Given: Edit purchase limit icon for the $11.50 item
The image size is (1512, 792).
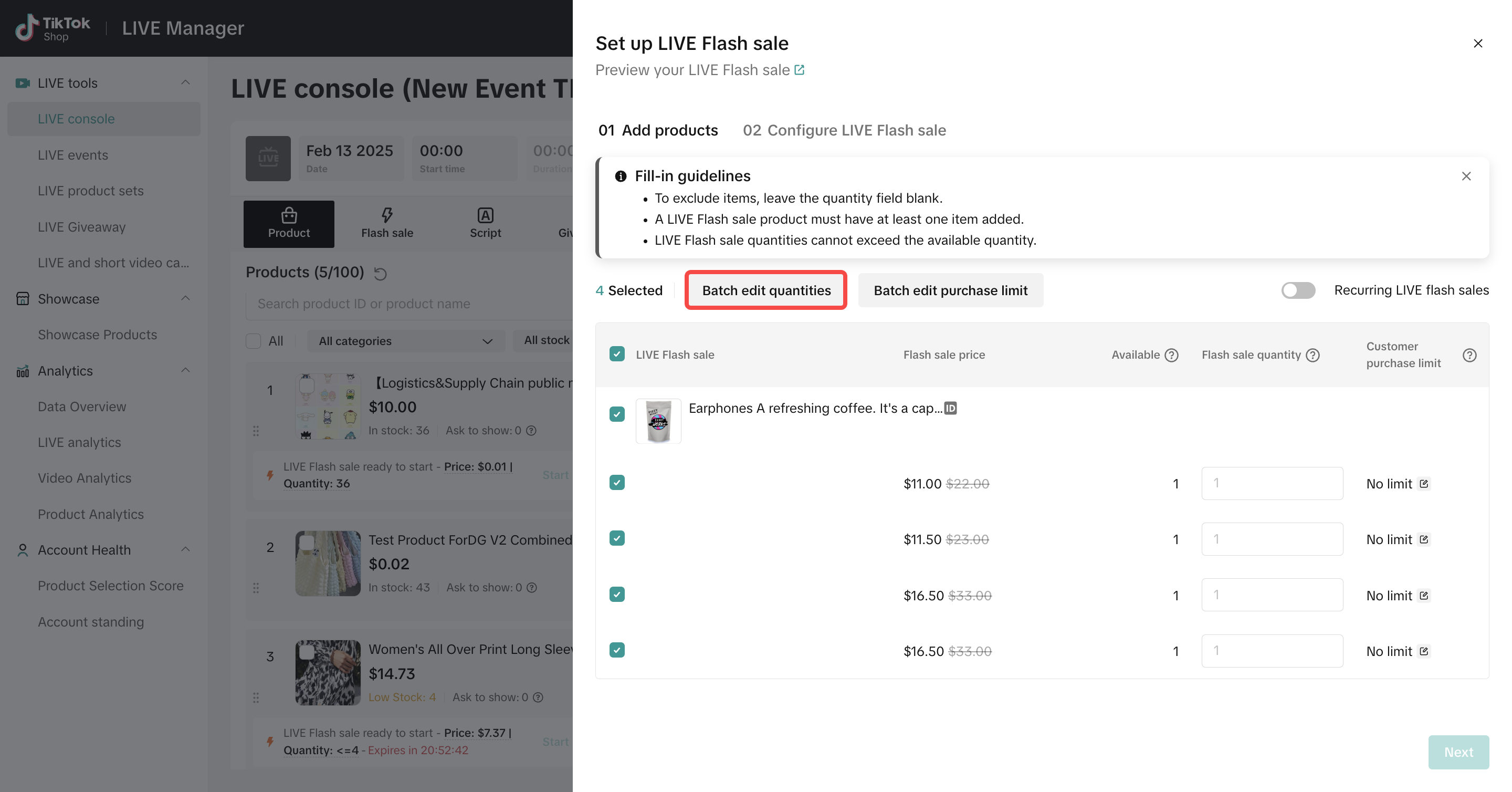Looking at the screenshot, I should [x=1424, y=539].
